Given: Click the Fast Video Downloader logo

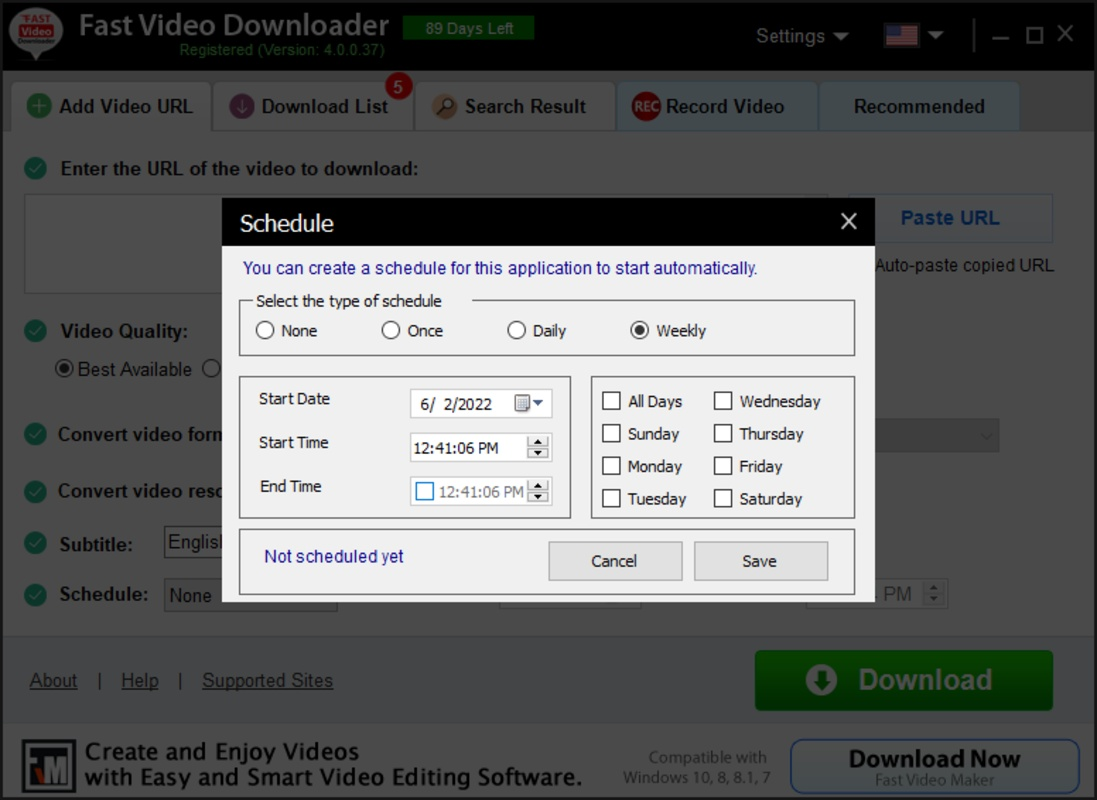Looking at the screenshot, I should pos(35,33).
